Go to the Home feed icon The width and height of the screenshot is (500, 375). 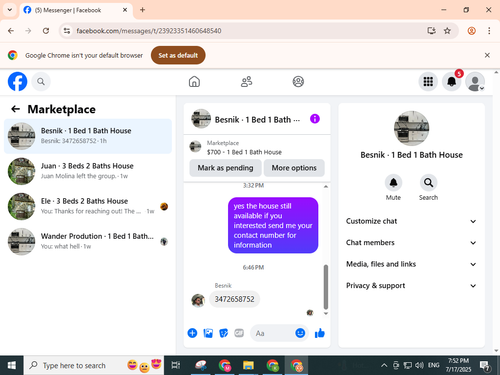click(x=194, y=81)
